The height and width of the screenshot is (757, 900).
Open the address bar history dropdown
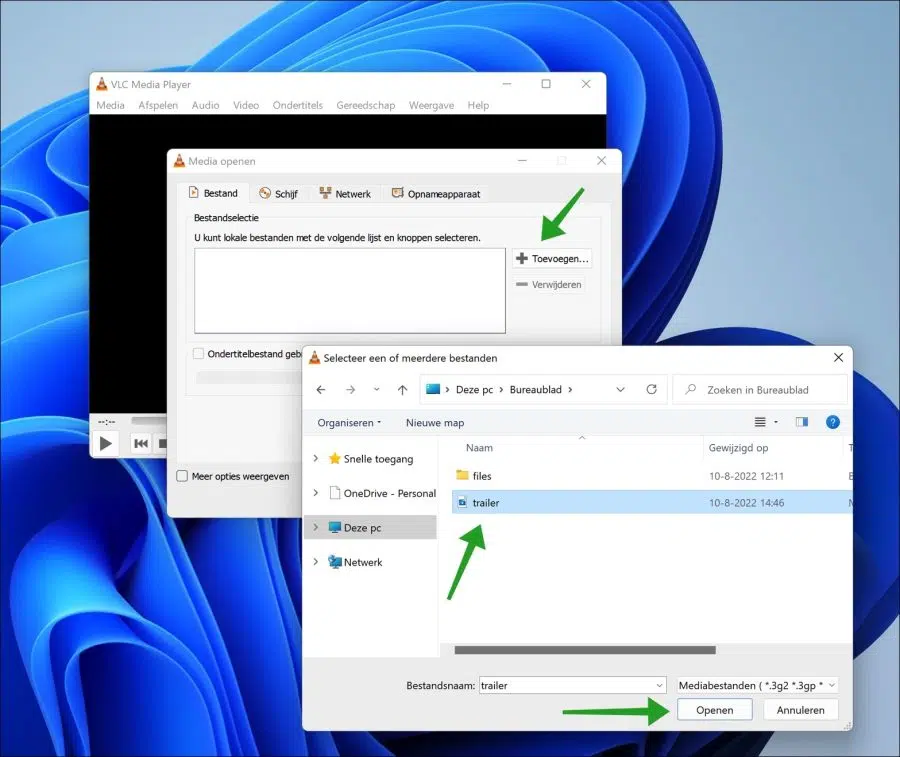(620, 389)
